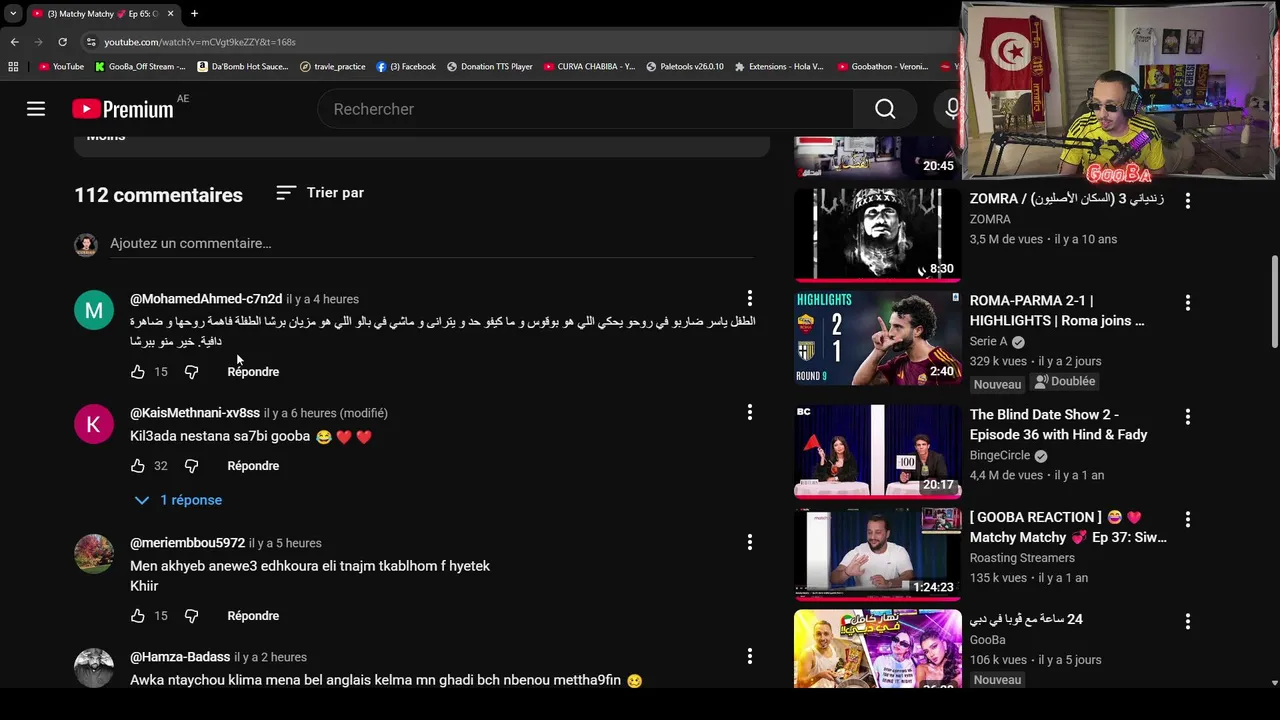Open Donation TTS Player bookmark
Viewport: 1280px width, 720px height.
point(490,67)
